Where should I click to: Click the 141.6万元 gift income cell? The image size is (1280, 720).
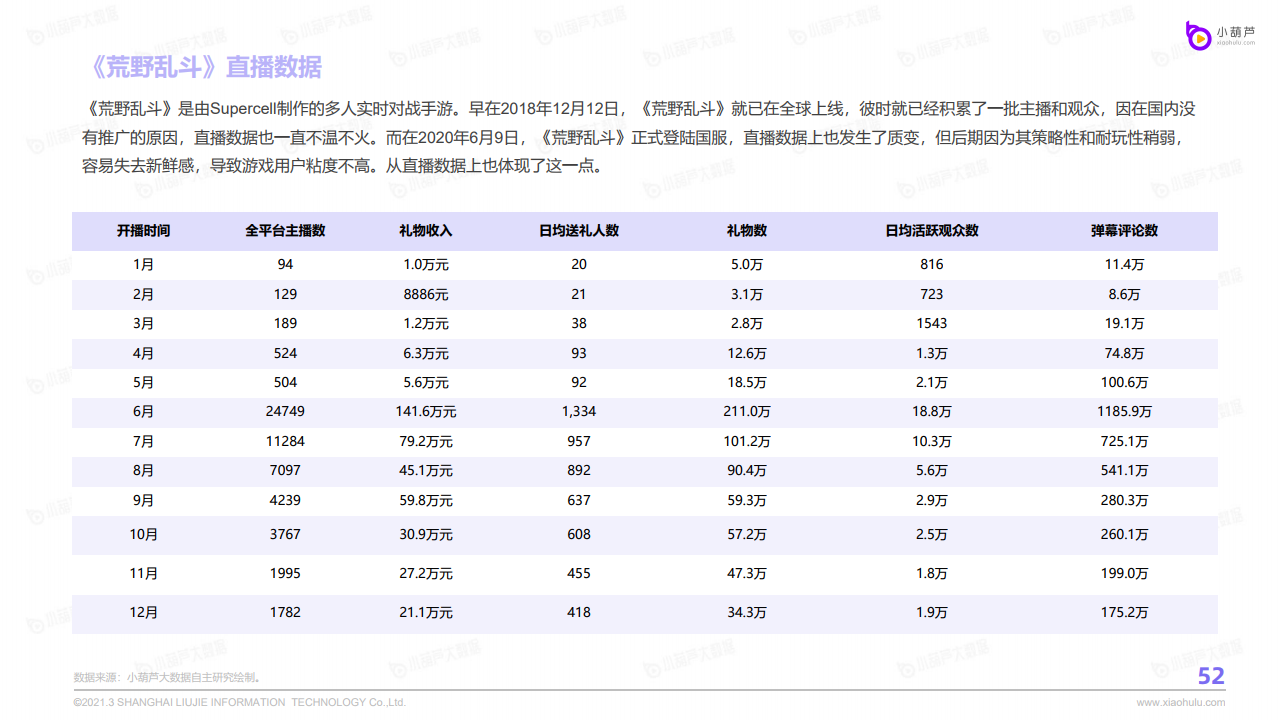[425, 412]
